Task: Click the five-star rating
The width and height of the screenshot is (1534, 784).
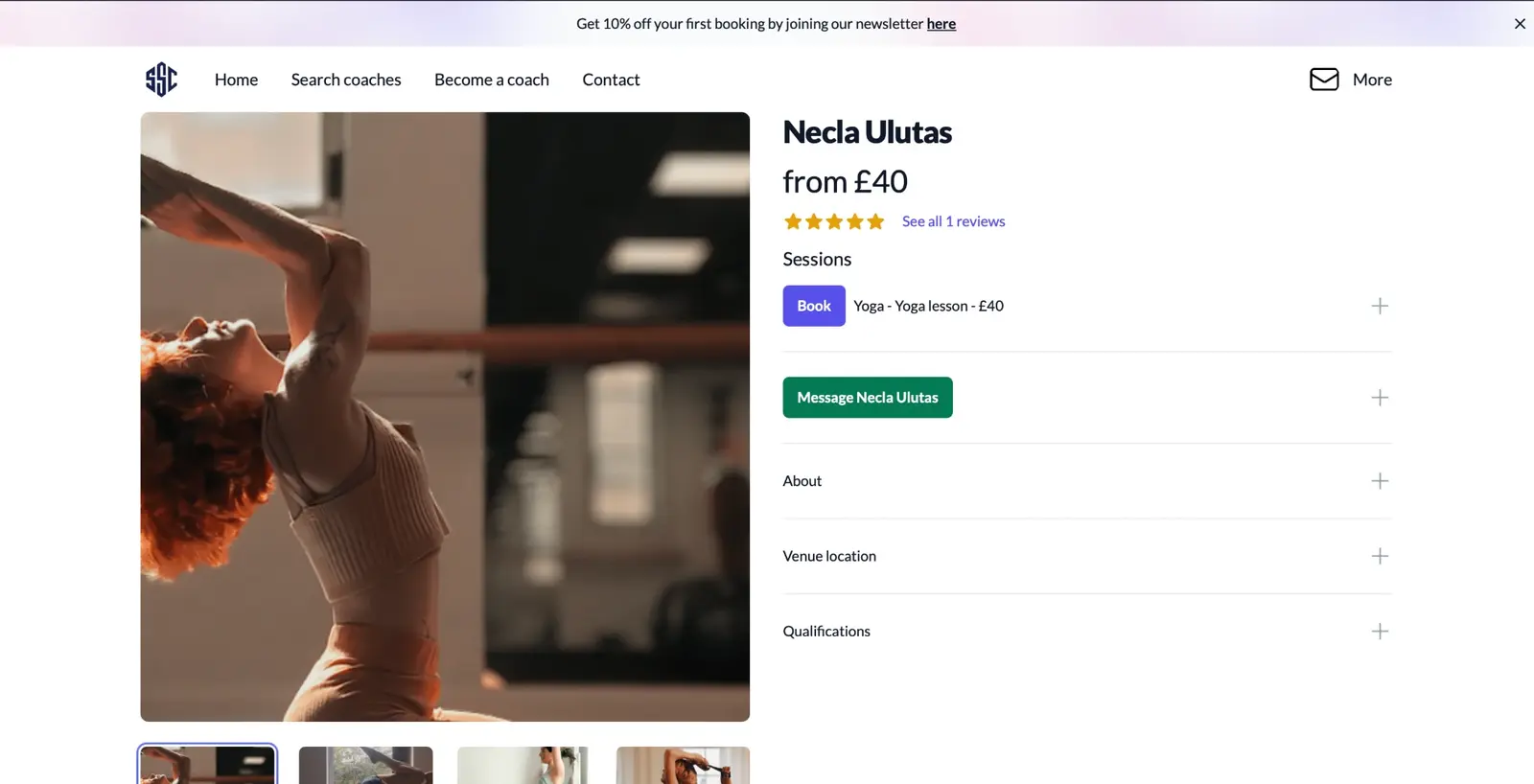Action: 834,221
